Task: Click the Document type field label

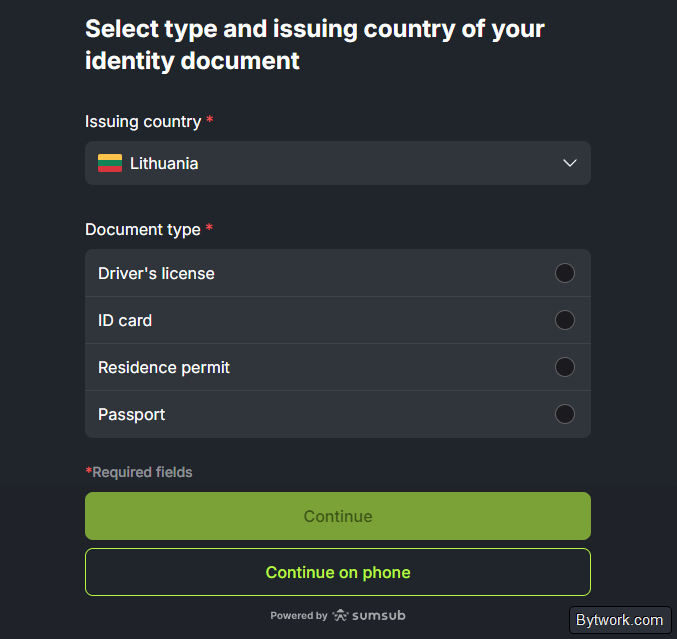Action: 143,229
